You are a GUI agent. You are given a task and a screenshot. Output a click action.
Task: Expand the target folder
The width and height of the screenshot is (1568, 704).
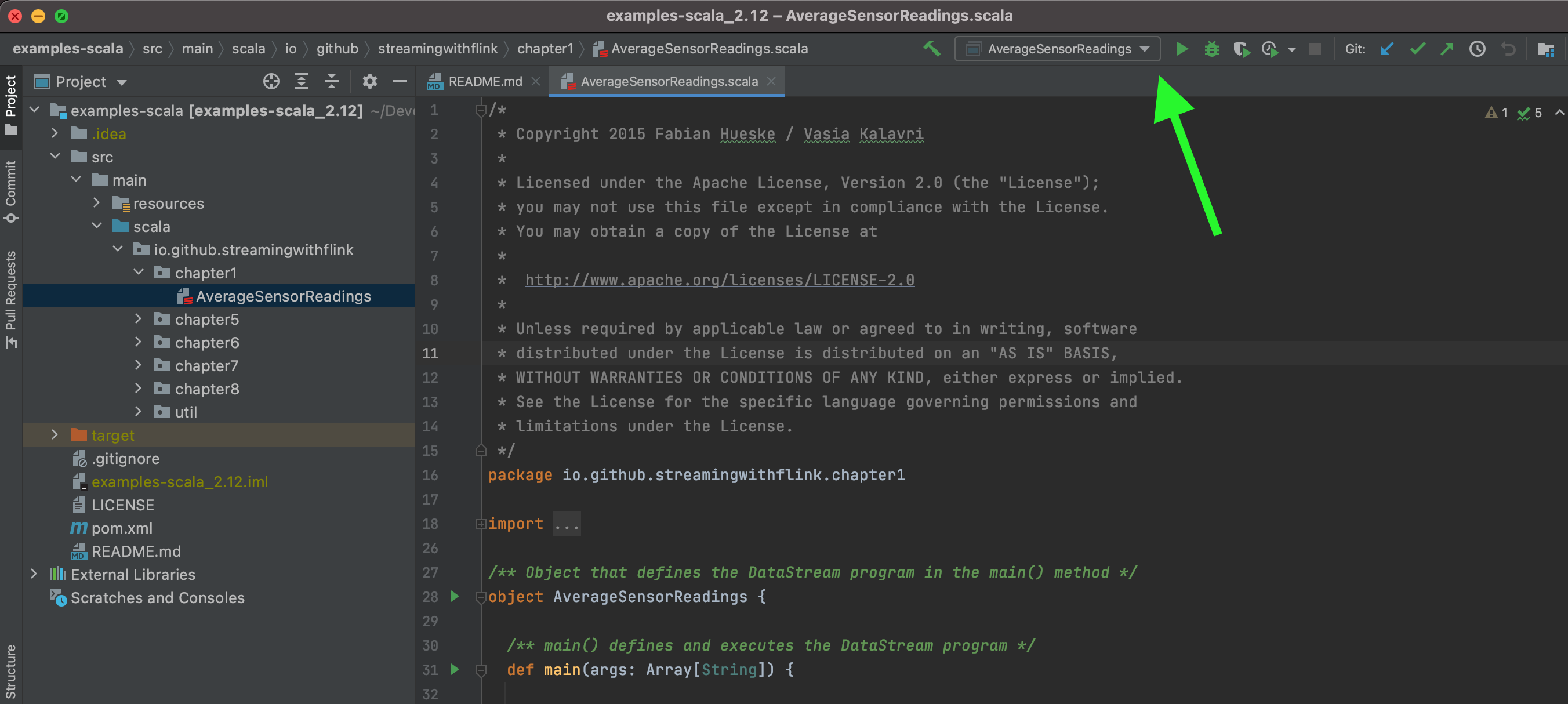click(x=55, y=434)
